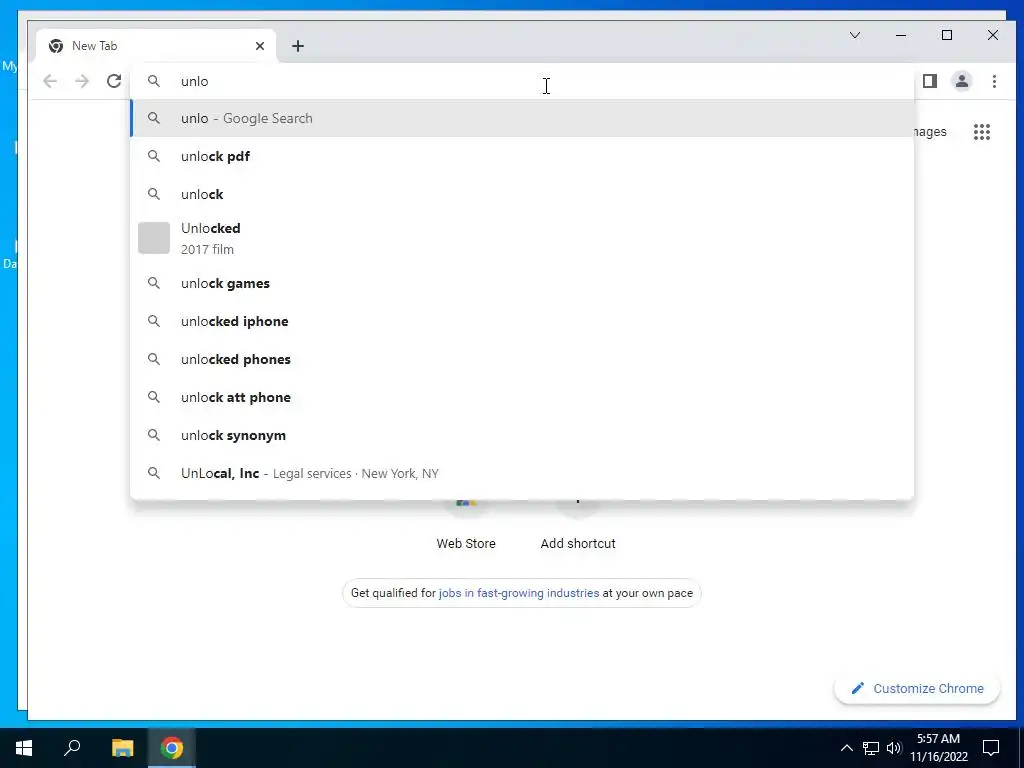This screenshot has height=768, width=1024.
Task: Open the Google apps grid icon
Action: [982, 132]
